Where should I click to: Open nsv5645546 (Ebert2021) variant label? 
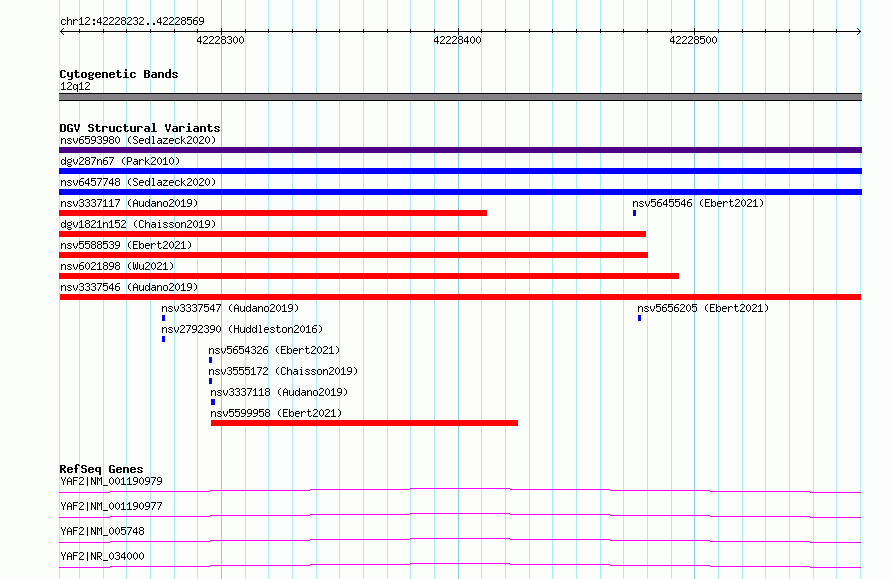698,203
